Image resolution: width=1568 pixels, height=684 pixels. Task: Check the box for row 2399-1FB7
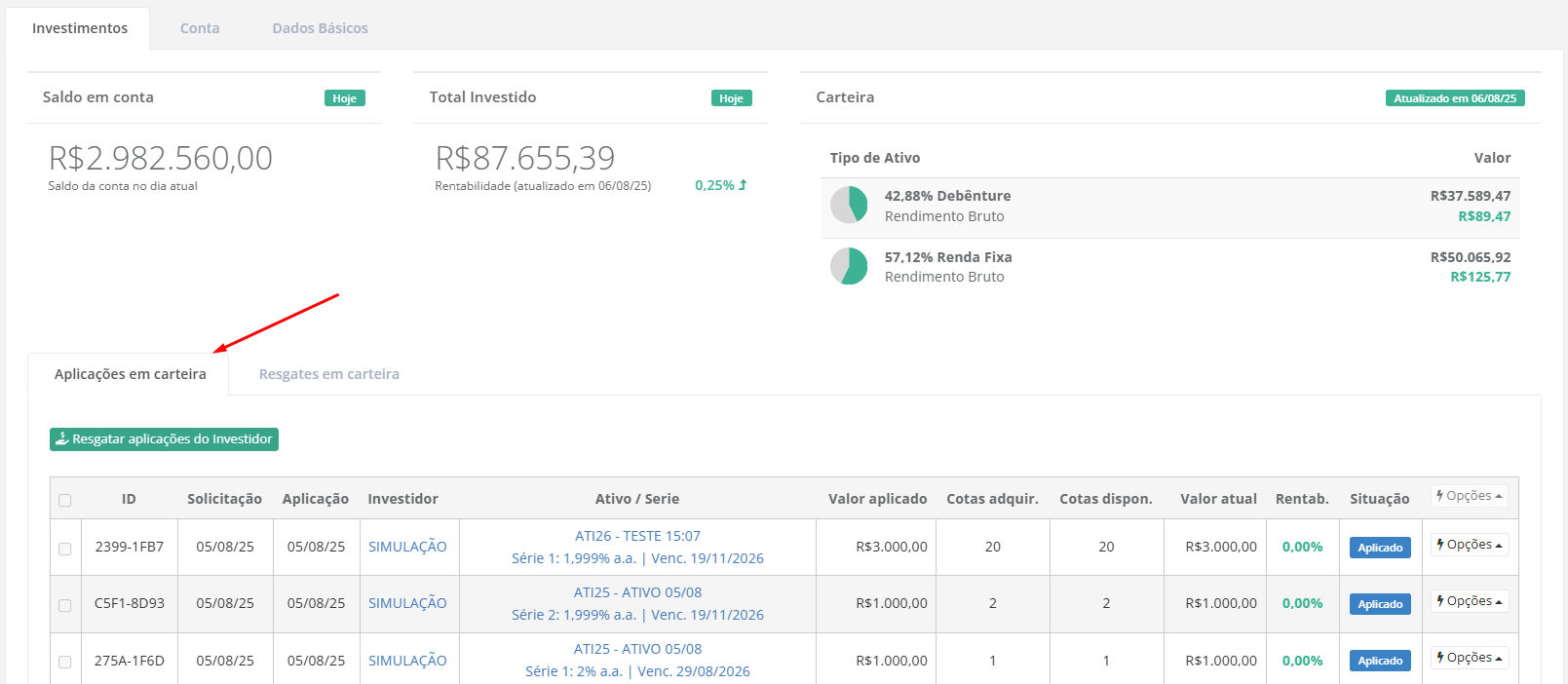pyautogui.click(x=65, y=549)
